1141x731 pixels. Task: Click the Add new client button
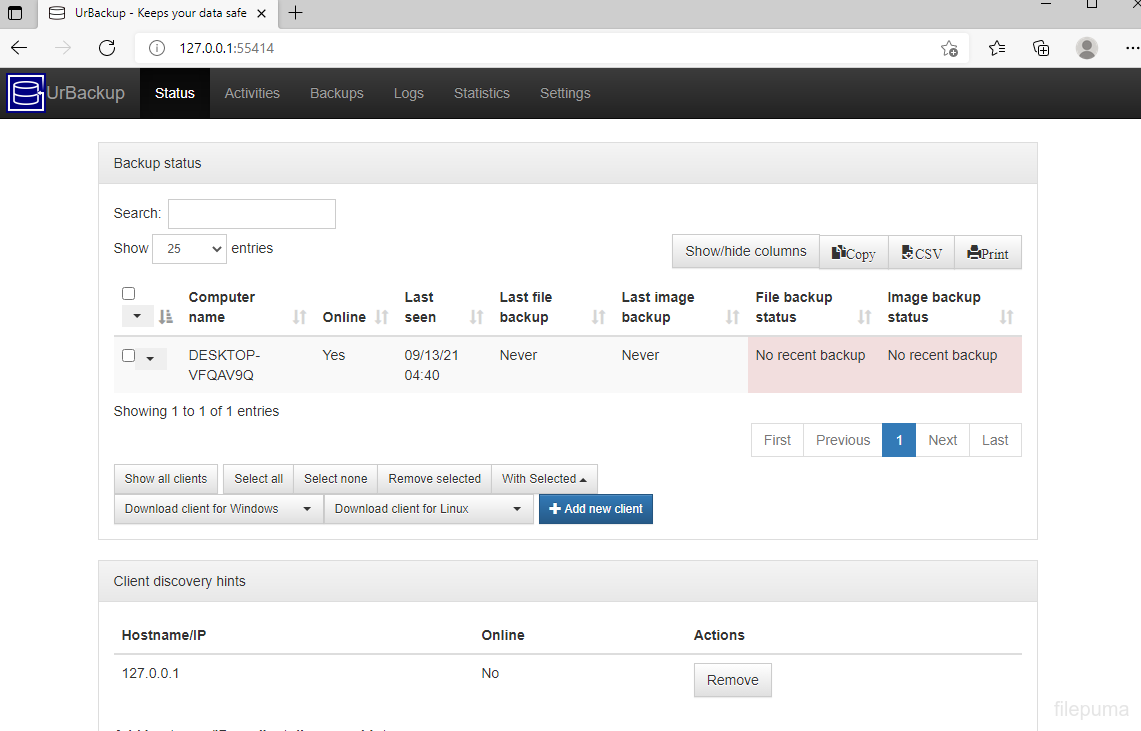[x=596, y=509]
